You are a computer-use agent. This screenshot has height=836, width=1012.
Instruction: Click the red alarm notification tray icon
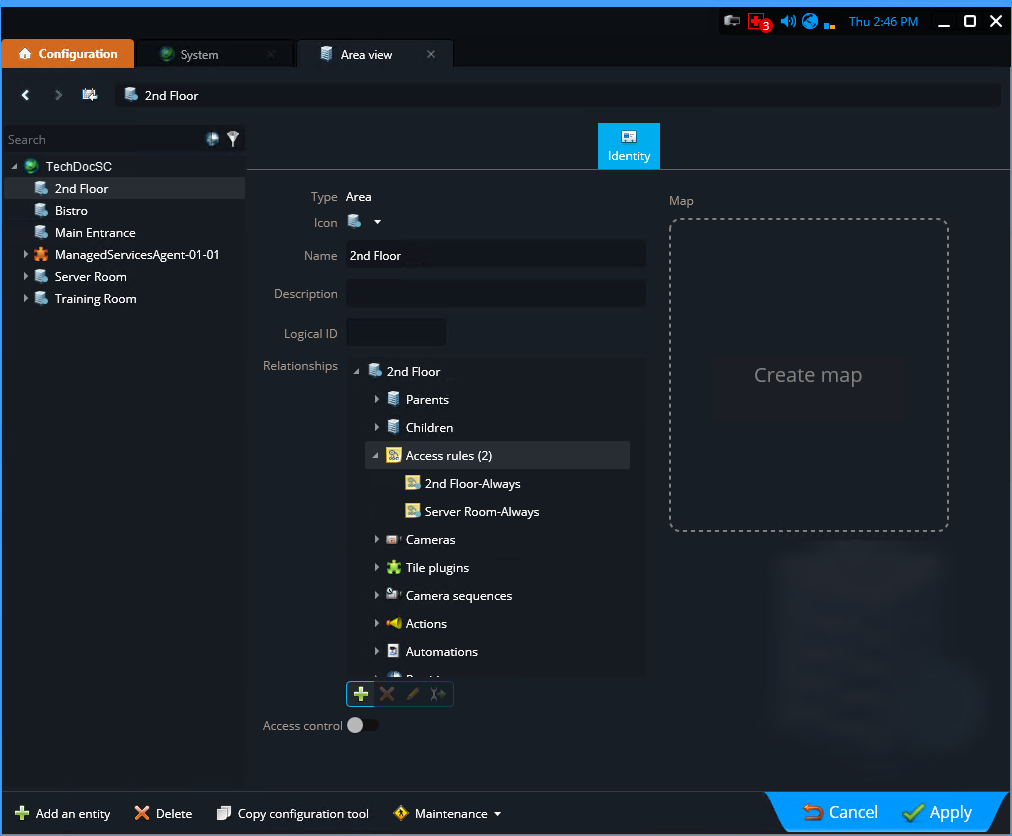(757, 22)
